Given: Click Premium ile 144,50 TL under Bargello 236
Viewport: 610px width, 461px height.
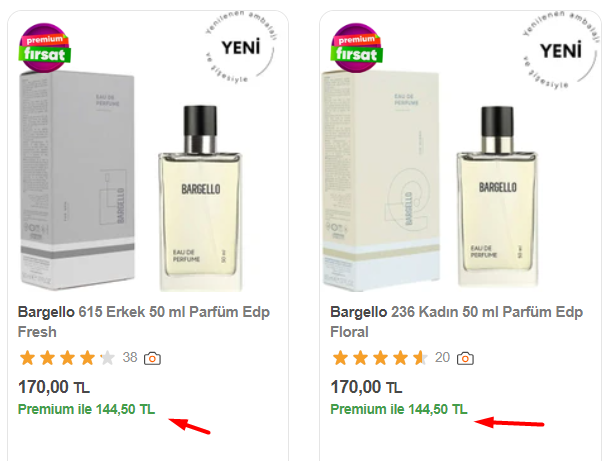Looking at the screenshot, I should pos(399,409).
